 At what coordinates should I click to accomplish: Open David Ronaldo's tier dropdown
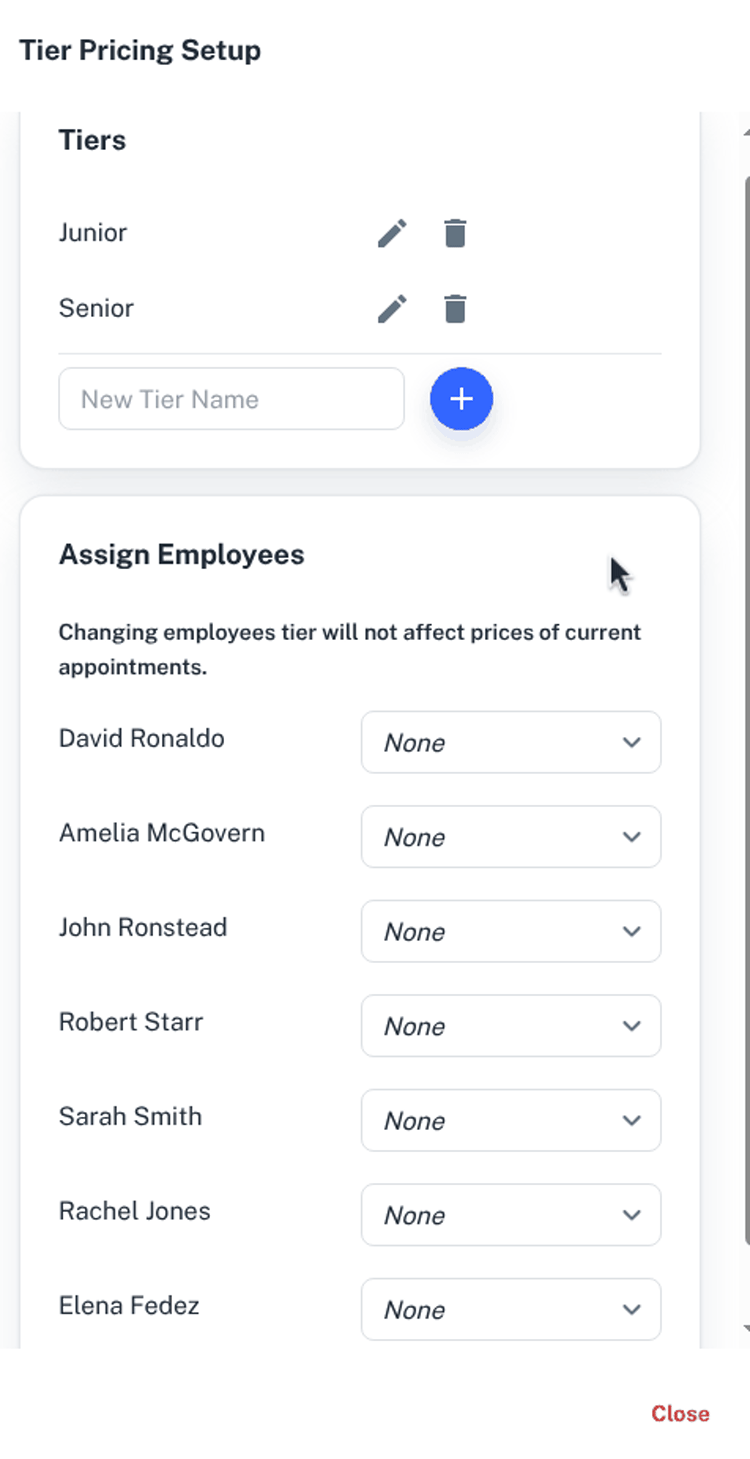pyautogui.click(x=510, y=742)
